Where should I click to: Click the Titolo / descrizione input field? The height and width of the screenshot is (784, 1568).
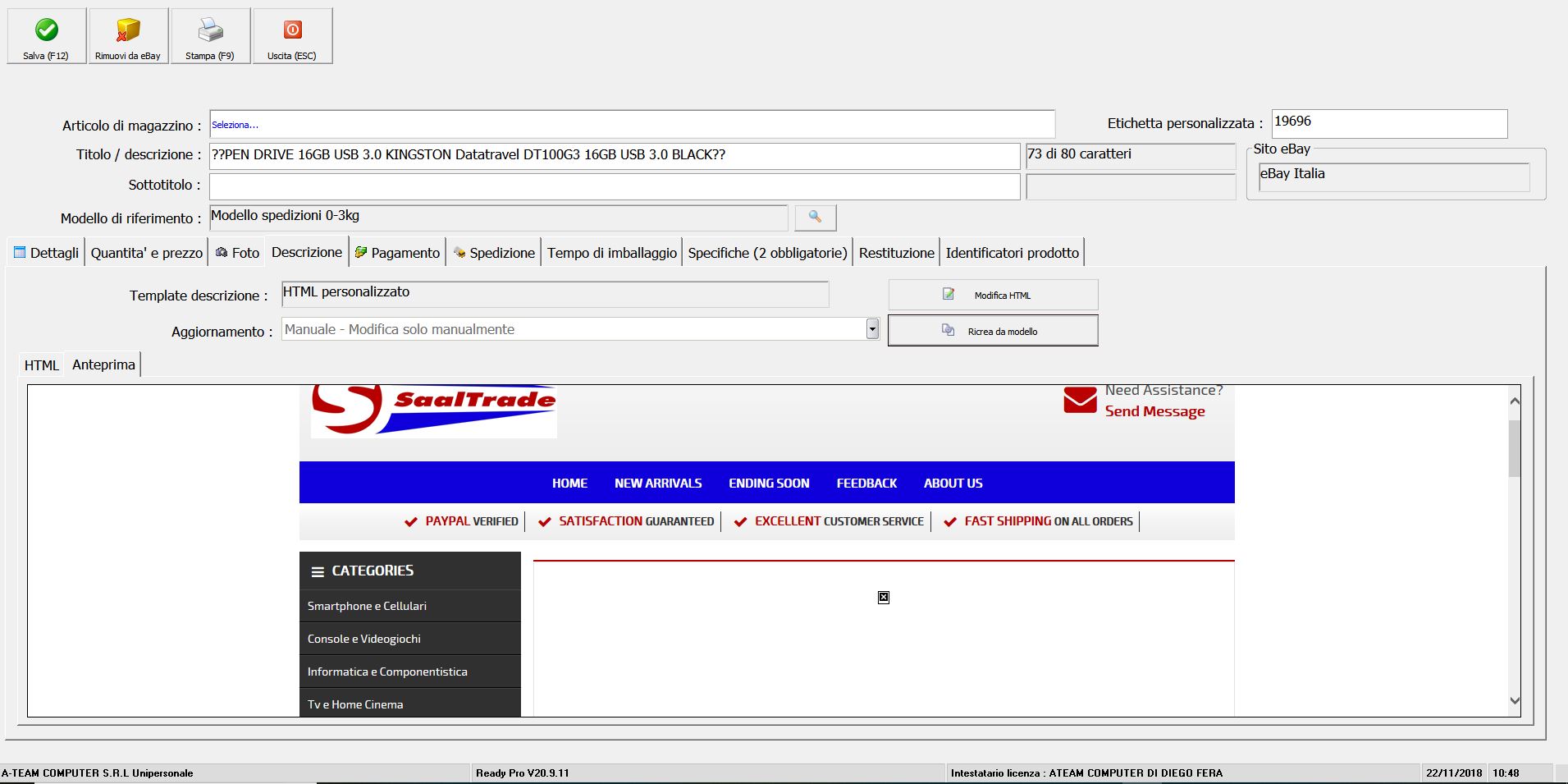pyautogui.click(x=615, y=155)
